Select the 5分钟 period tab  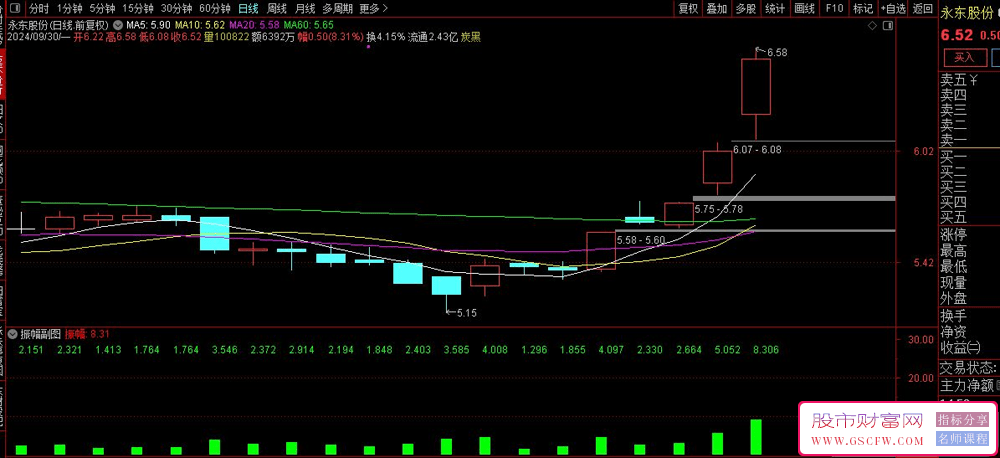tap(102, 8)
